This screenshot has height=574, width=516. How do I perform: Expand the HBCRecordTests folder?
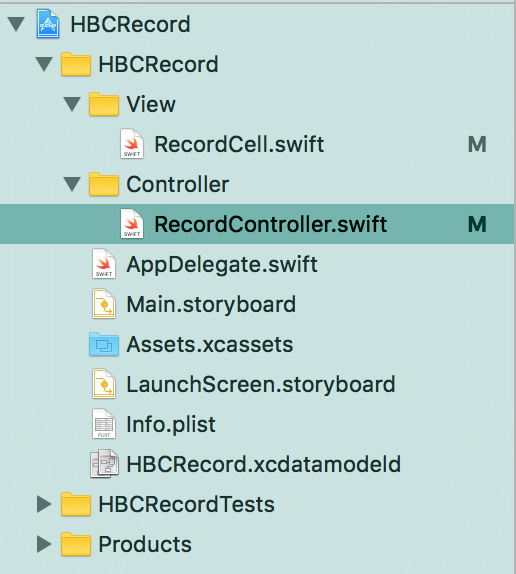click(x=44, y=504)
